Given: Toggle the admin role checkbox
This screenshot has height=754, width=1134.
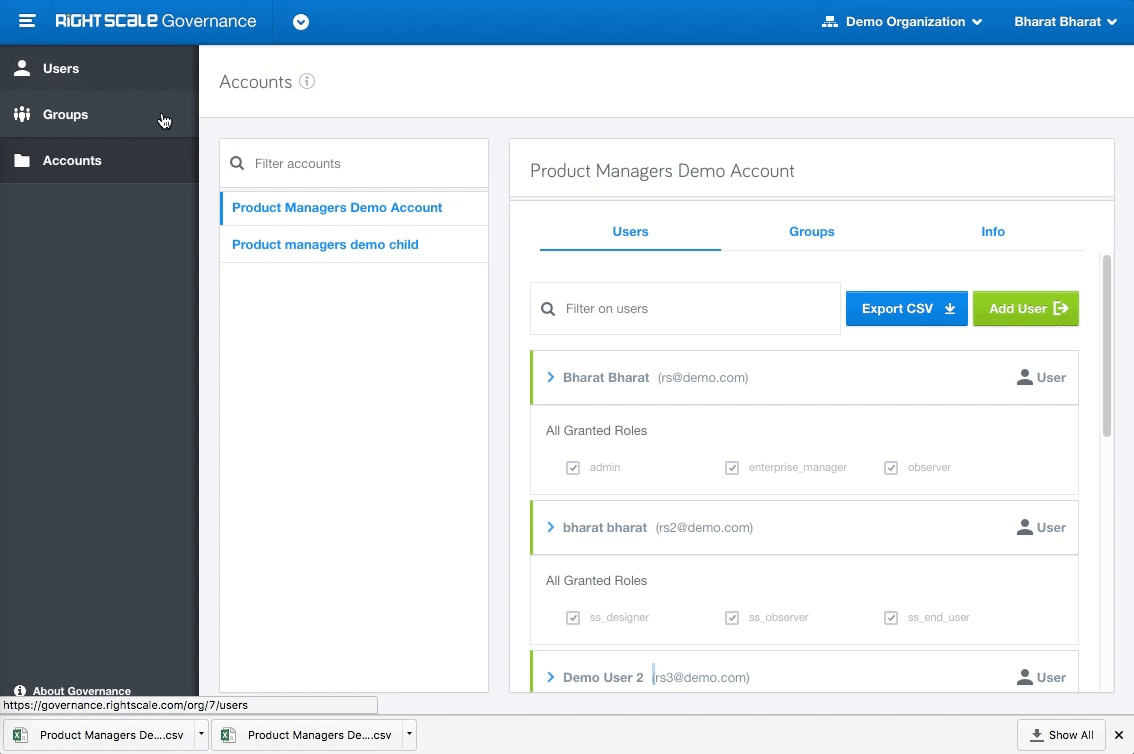Looking at the screenshot, I should pyautogui.click(x=573, y=468).
